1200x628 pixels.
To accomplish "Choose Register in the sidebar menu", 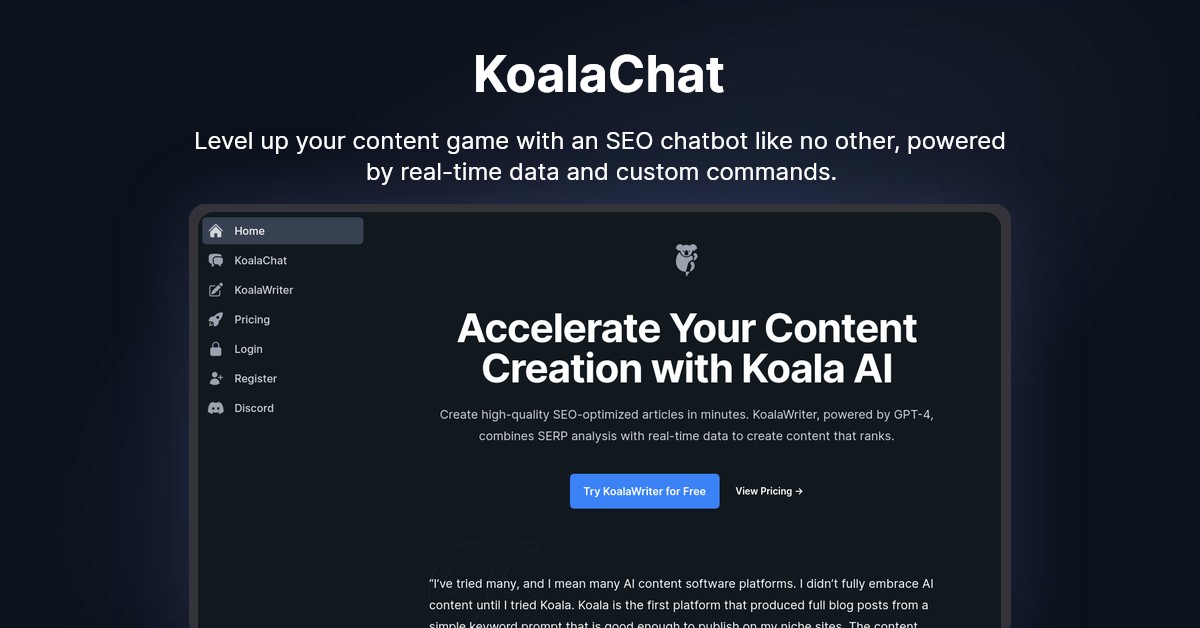I will (256, 379).
